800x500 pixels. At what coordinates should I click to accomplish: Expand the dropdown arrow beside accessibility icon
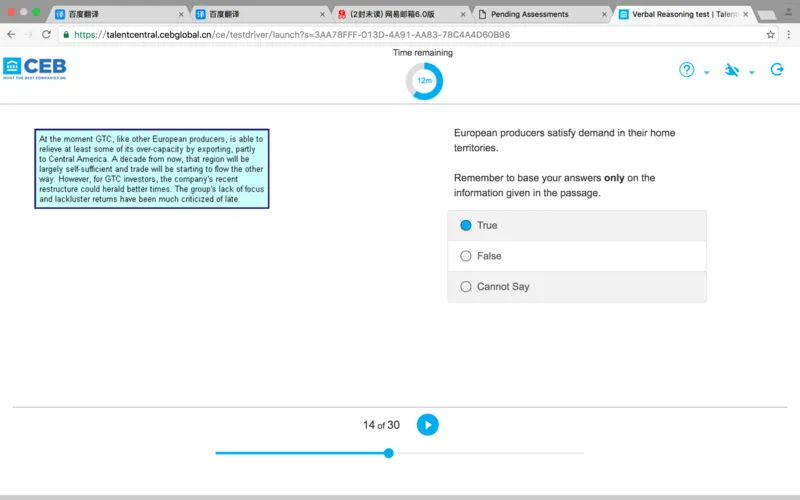(x=752, y=73)
